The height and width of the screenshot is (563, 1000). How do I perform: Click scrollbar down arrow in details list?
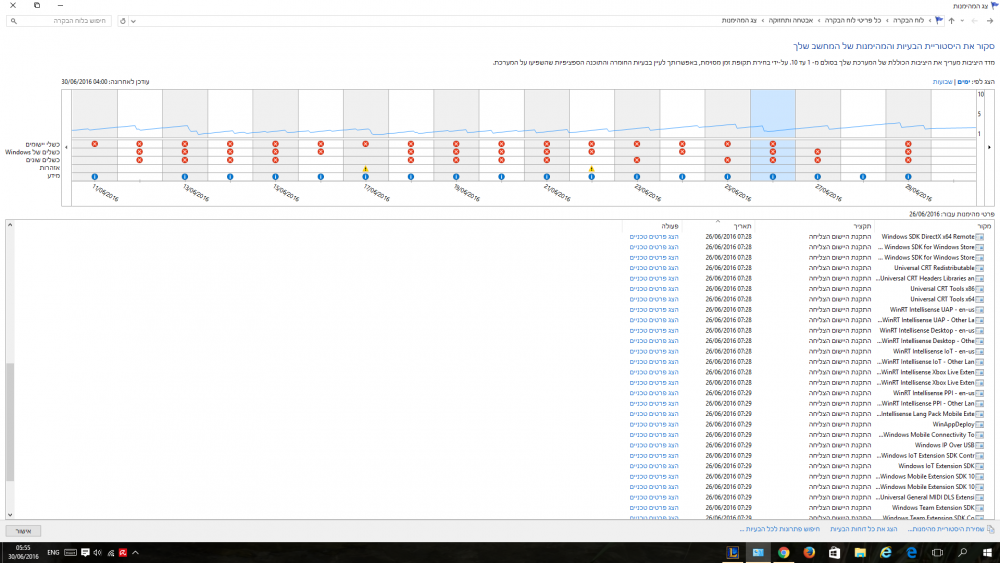[x=10, y=515]
